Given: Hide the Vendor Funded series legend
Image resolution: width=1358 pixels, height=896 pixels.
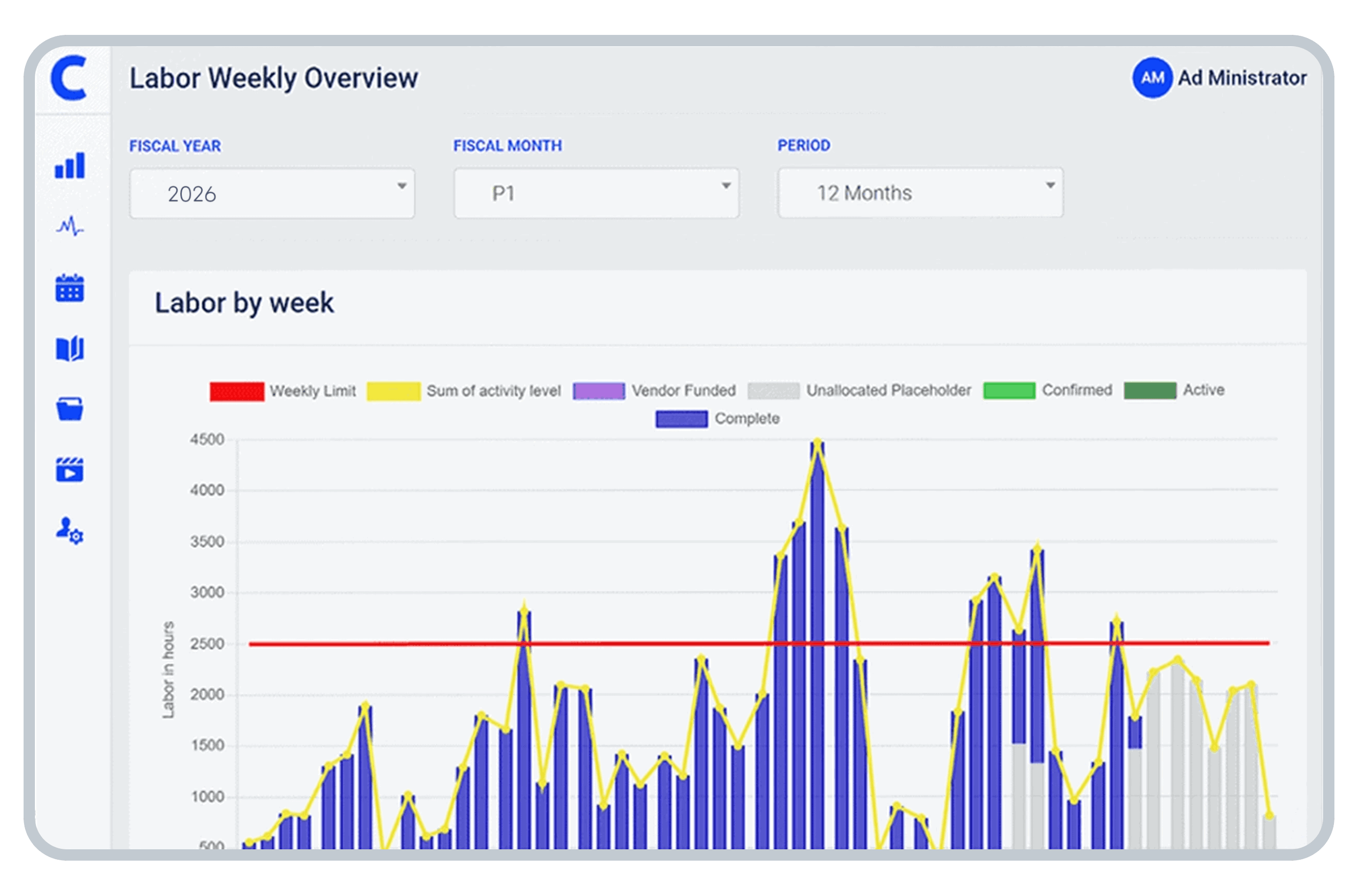Looking at the screenshot, I should click(654, 391).
